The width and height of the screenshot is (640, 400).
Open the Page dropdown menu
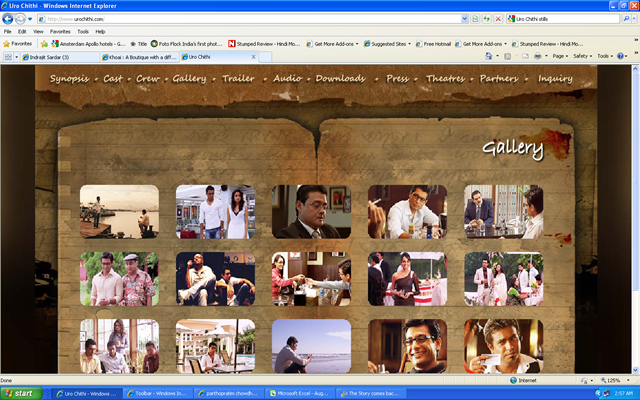point(560,56)
